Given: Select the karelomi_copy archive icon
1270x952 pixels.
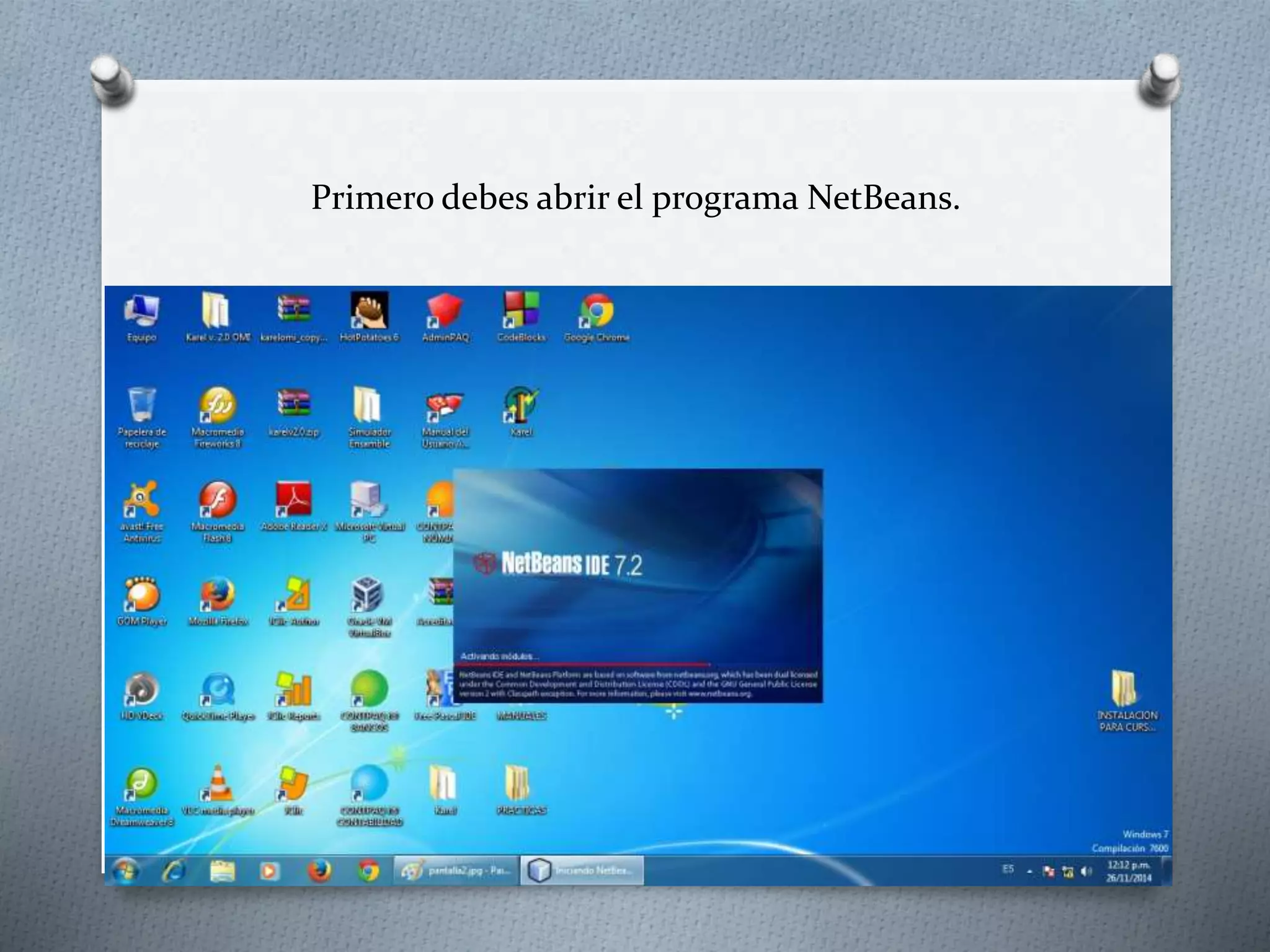Looking at the screenshot, I should pos(293,318).
